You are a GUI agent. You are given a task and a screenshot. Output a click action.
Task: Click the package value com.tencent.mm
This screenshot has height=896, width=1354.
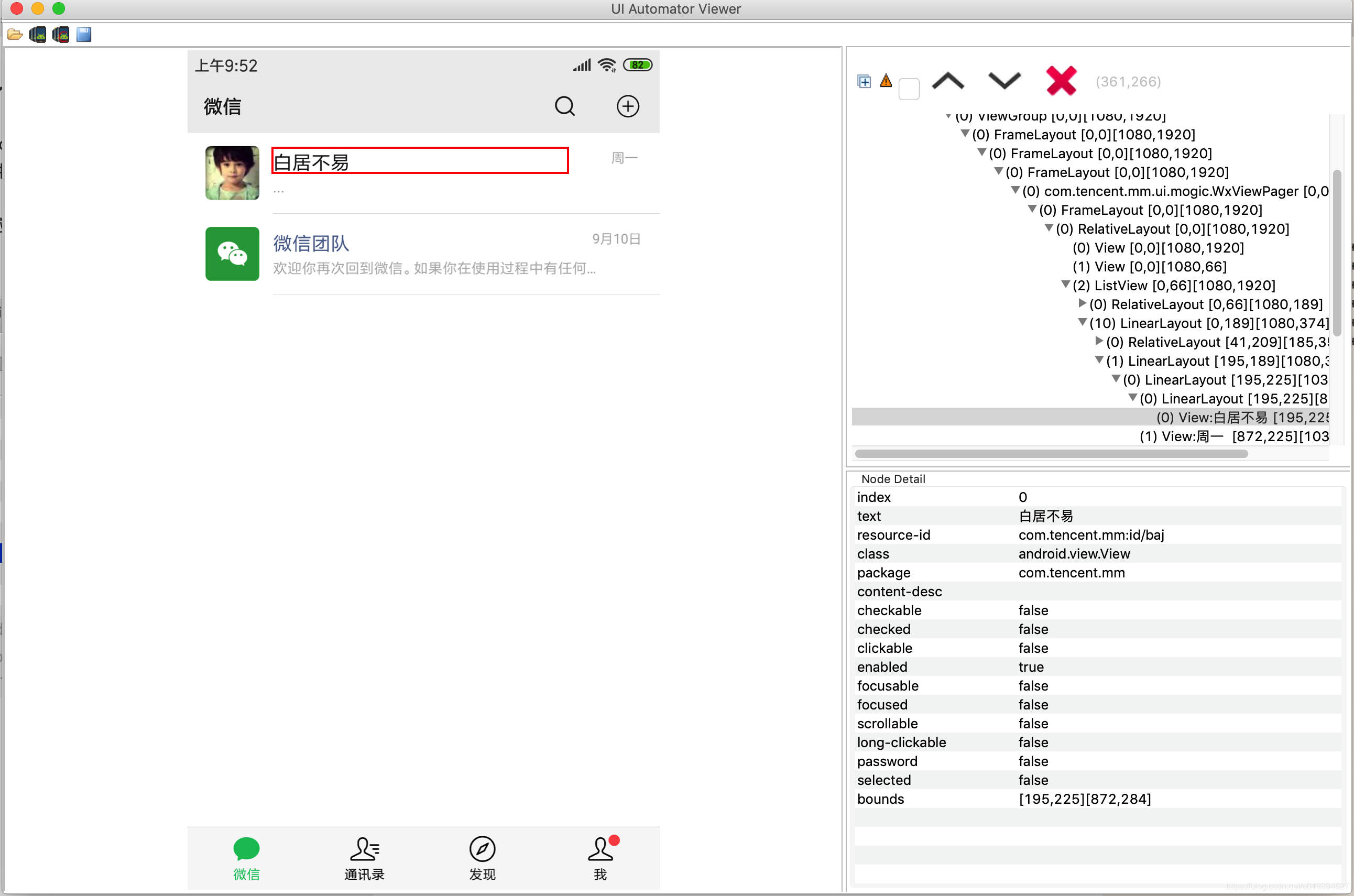coord(1071,573)
